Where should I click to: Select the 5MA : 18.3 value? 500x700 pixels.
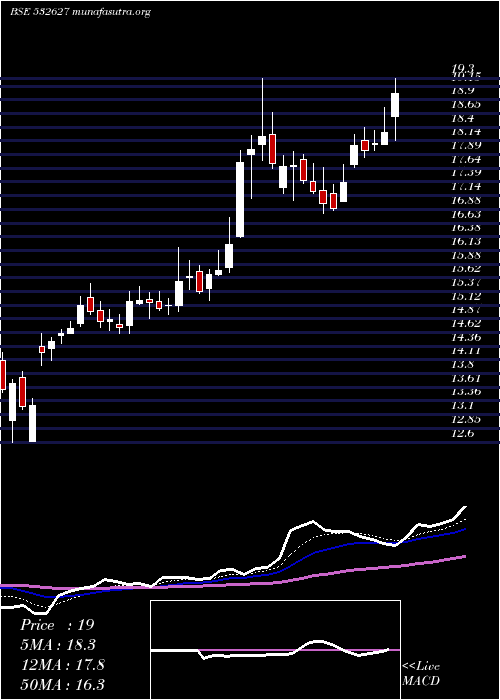click(58, 645)
